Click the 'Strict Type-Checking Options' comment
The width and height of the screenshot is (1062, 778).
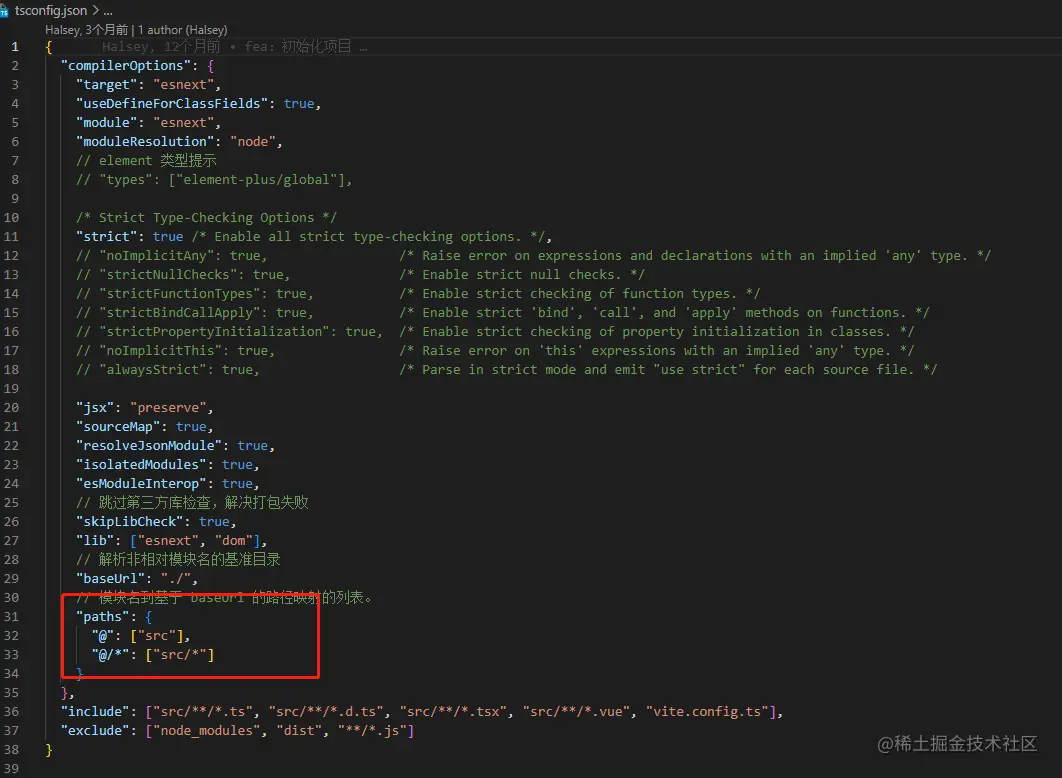click(207, 217)
